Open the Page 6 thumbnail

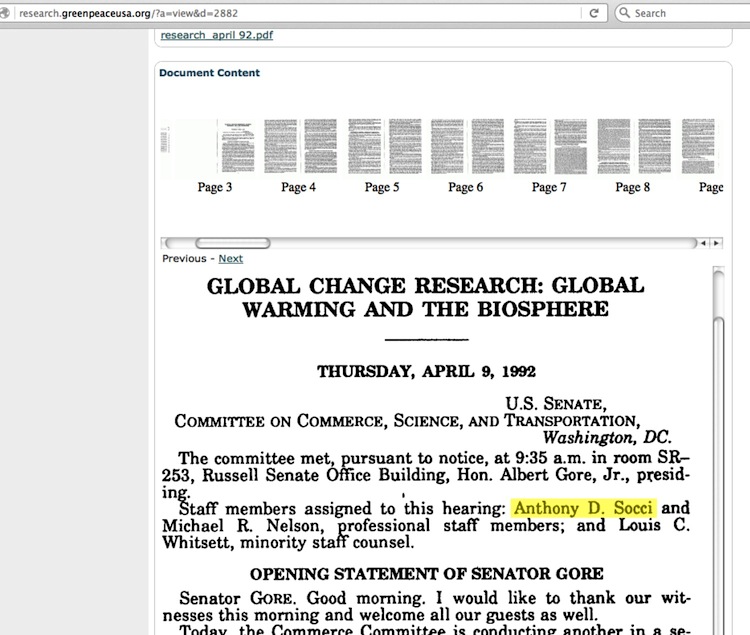point(467,149)
